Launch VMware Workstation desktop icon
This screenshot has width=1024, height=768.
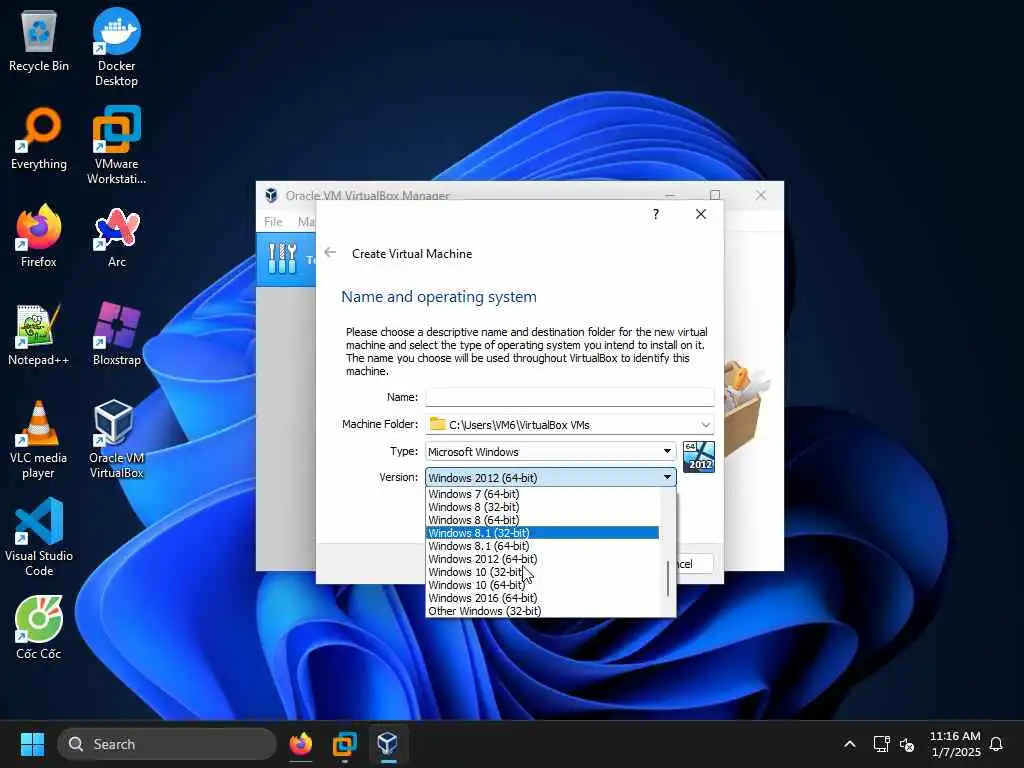click(116, 145)
